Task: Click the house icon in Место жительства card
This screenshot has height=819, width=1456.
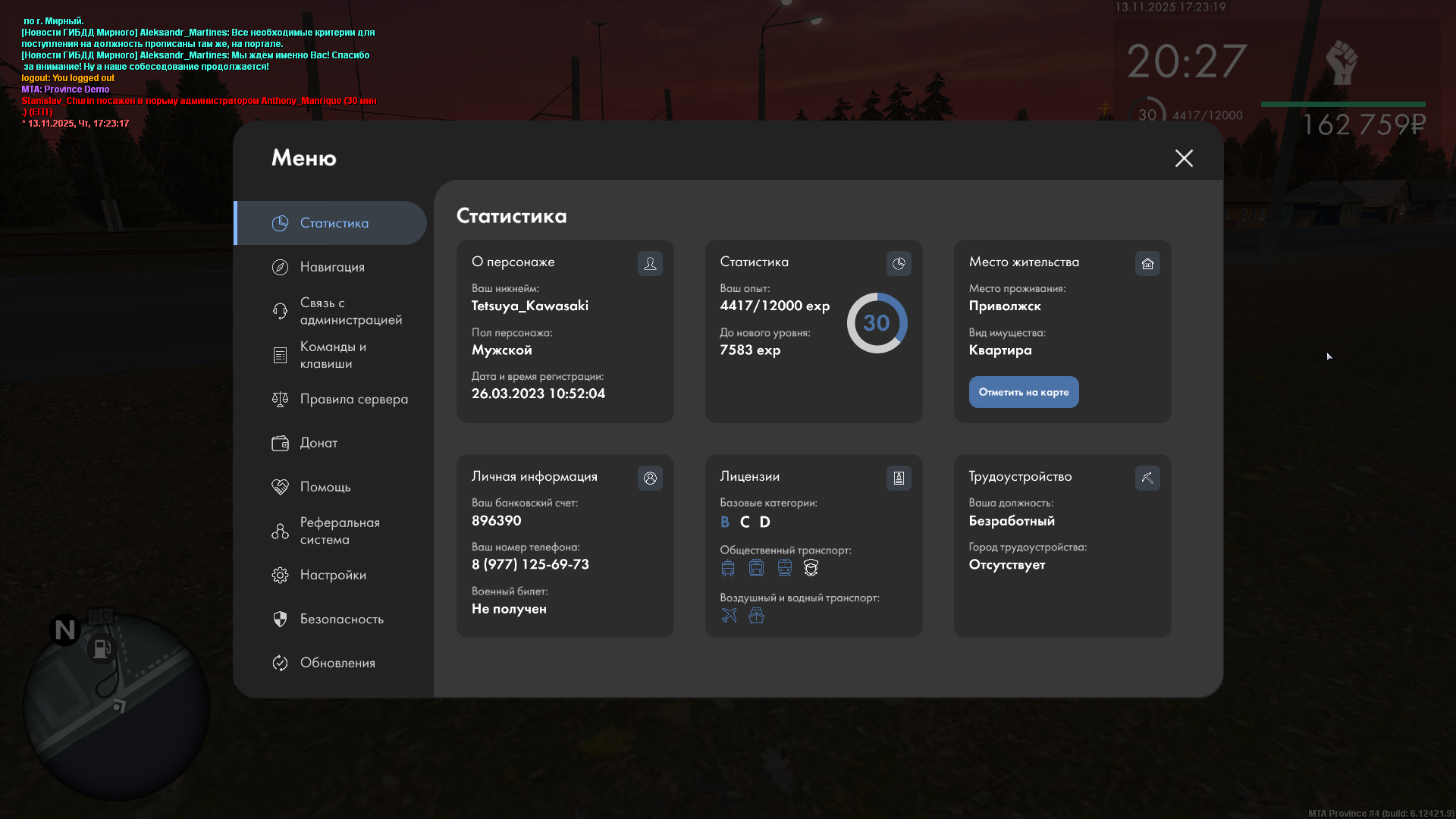Action: tap(1147, 263)
